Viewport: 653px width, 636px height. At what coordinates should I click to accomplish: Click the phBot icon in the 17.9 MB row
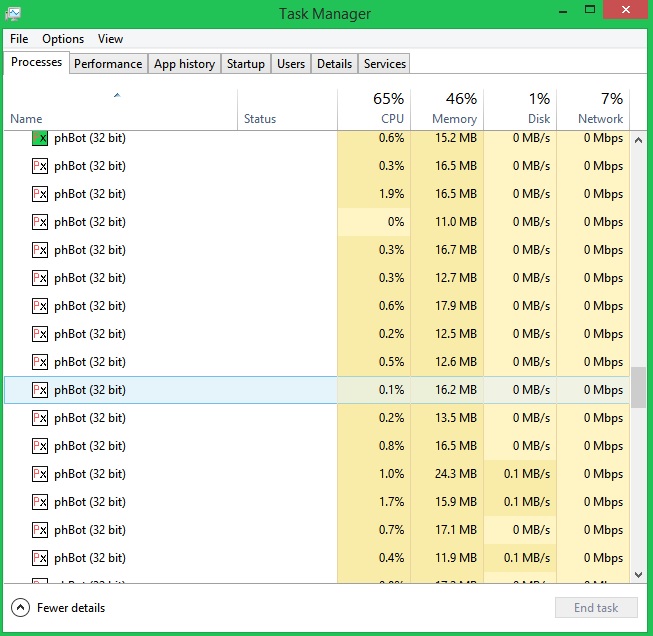point(40,306)
